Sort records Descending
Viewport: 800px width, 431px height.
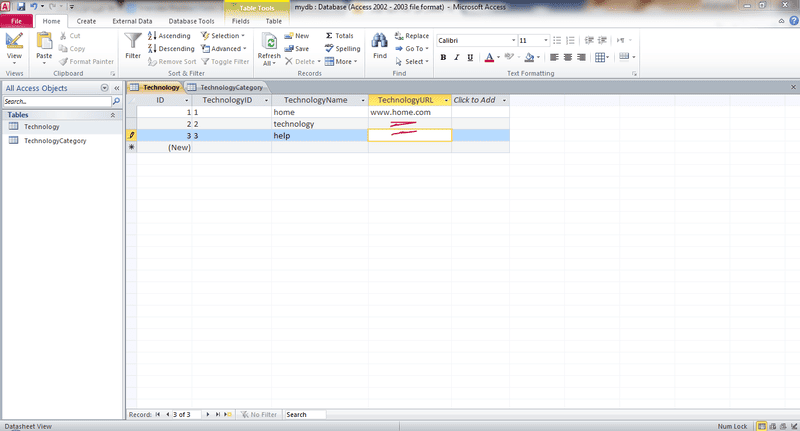tap(171, 48)
